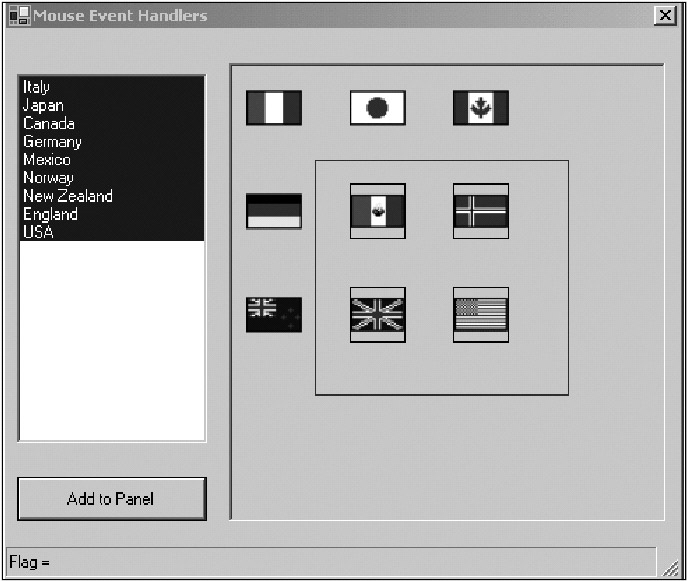Pick Germany from the list box
Image resolution: width=687 pixels, height=581 pixels.
pos(52,142)
